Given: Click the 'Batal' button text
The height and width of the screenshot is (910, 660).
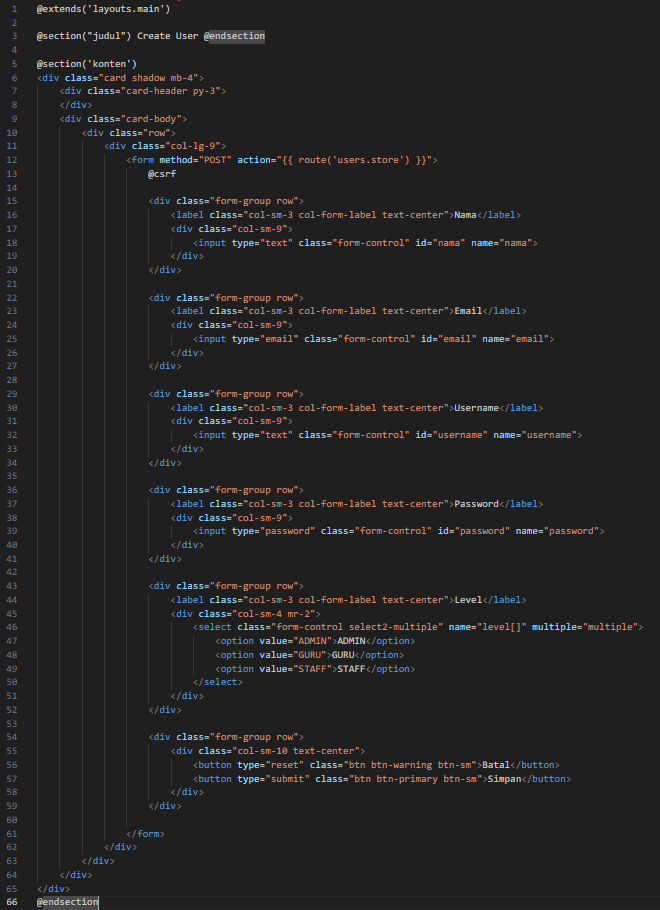Looking at the screenshot, I should tap(496, 765).
